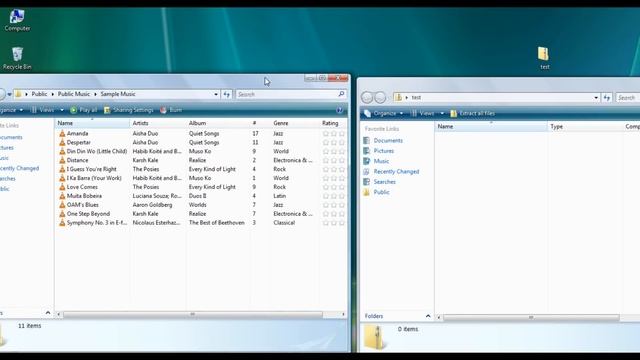Image resolution: width=640 pixels, height=360 pixels.
Task: Open Sharing Settings in the toolbar
Action: [x=129, y=110]
